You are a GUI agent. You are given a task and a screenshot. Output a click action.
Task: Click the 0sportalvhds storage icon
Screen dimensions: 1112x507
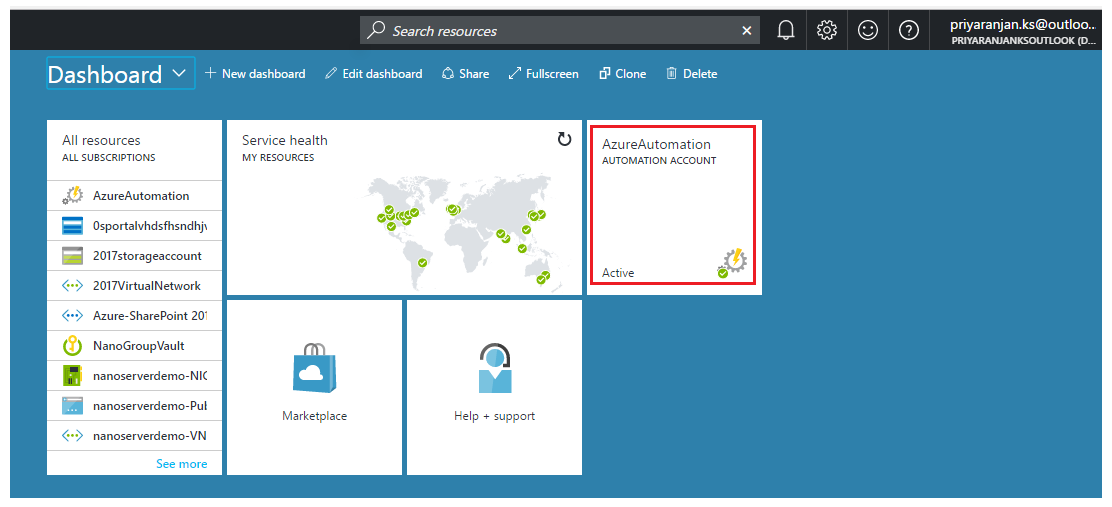point(73,226)
